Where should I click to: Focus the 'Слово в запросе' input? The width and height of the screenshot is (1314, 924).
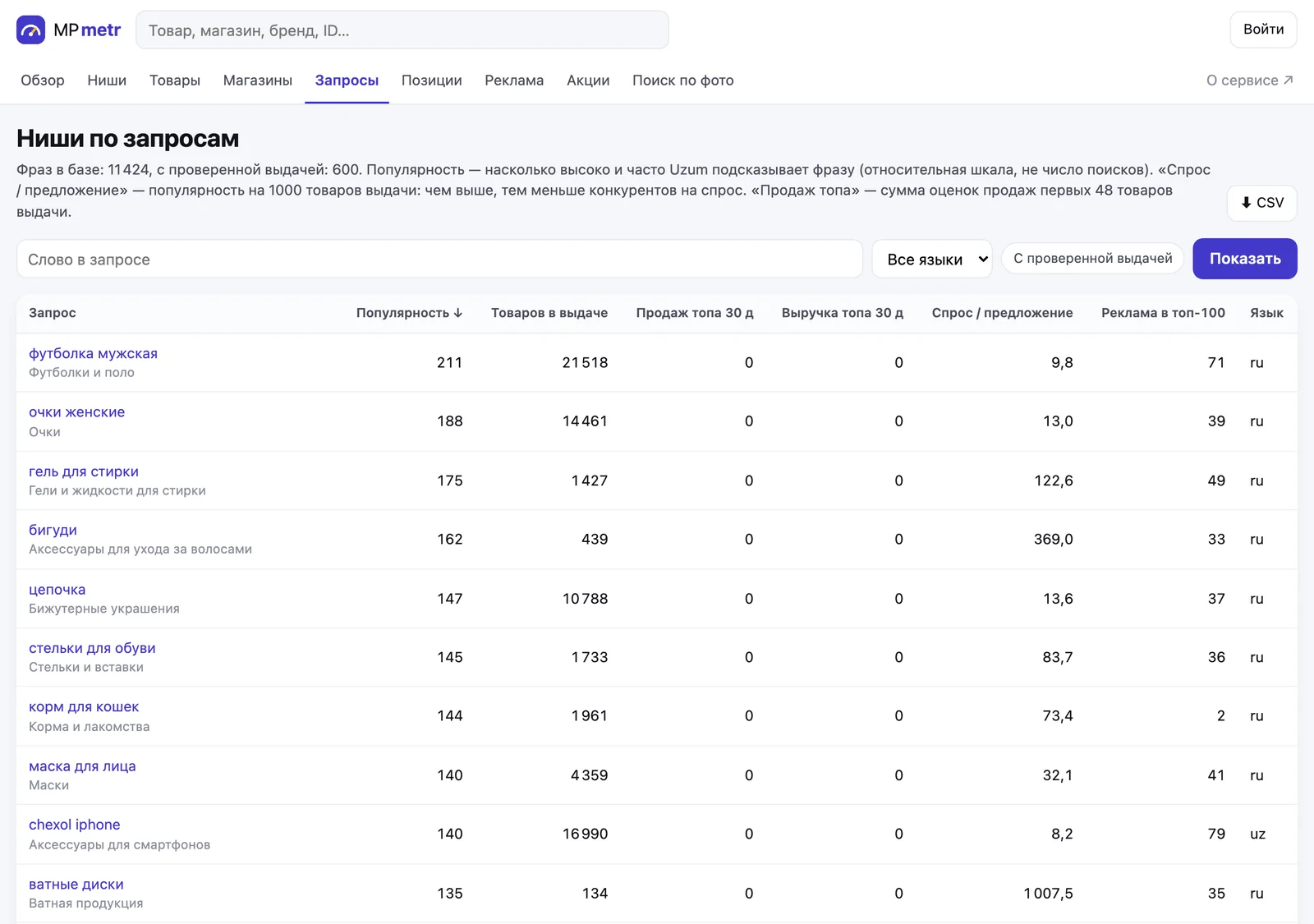439,260
